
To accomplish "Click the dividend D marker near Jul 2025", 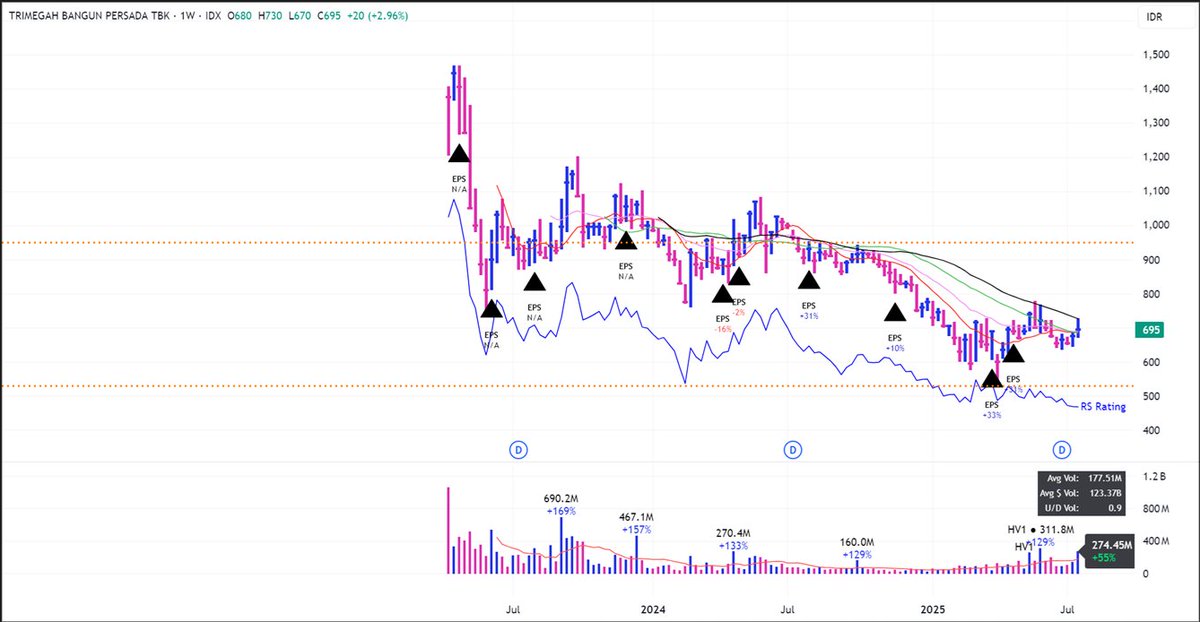I will click(x=1061, y=449).
